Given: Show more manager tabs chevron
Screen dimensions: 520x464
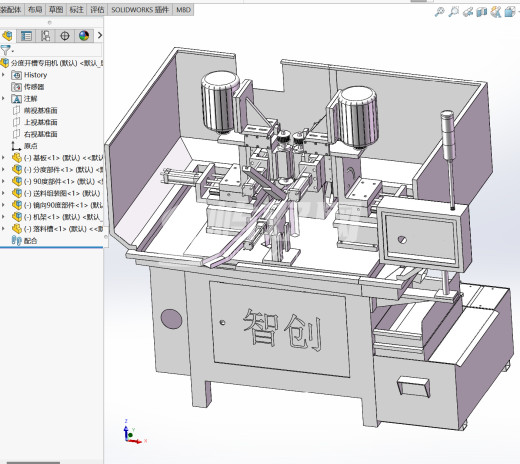Looking at the screenshot, I should (99, 35).
